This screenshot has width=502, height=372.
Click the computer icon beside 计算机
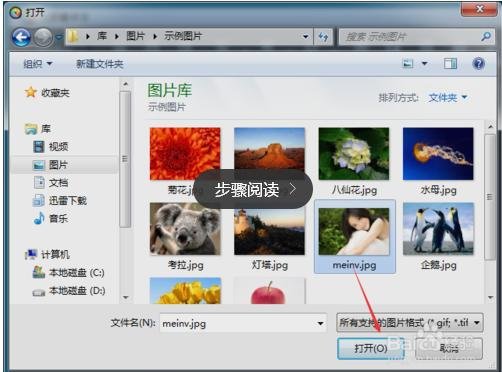click(x=31, y=254)
